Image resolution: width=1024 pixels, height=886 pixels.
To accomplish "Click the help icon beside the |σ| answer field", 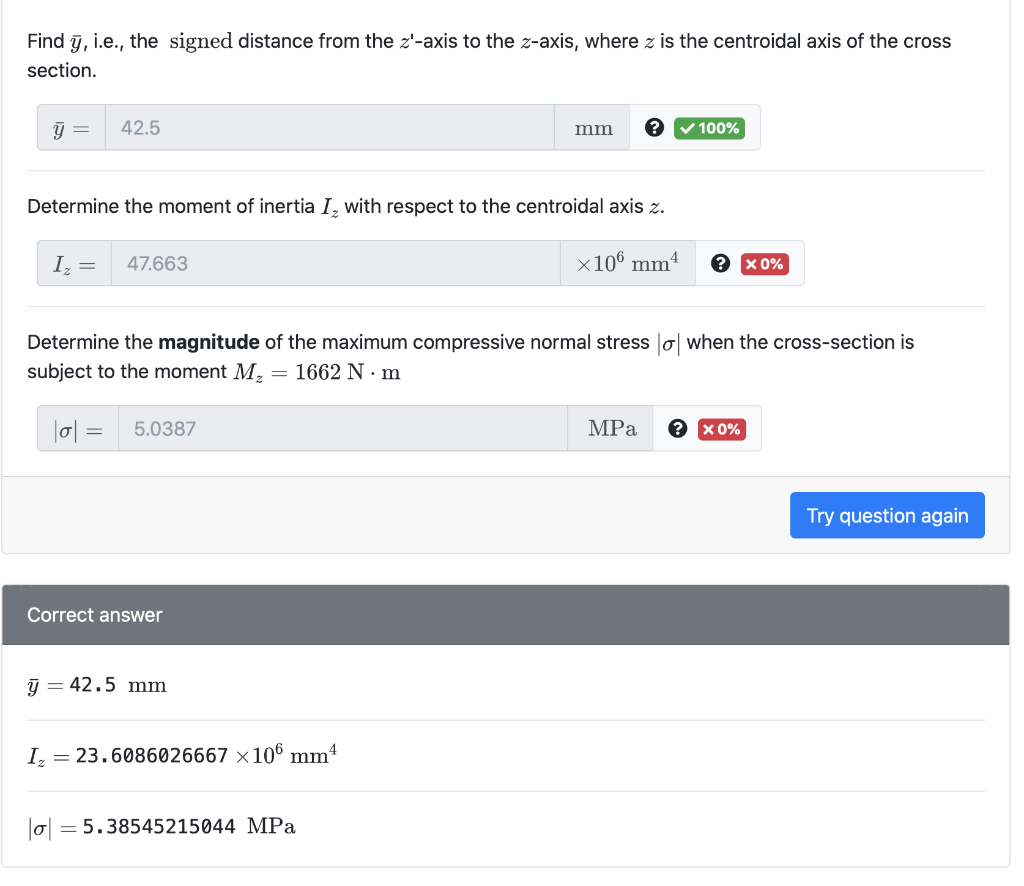I will pos(678,428).
